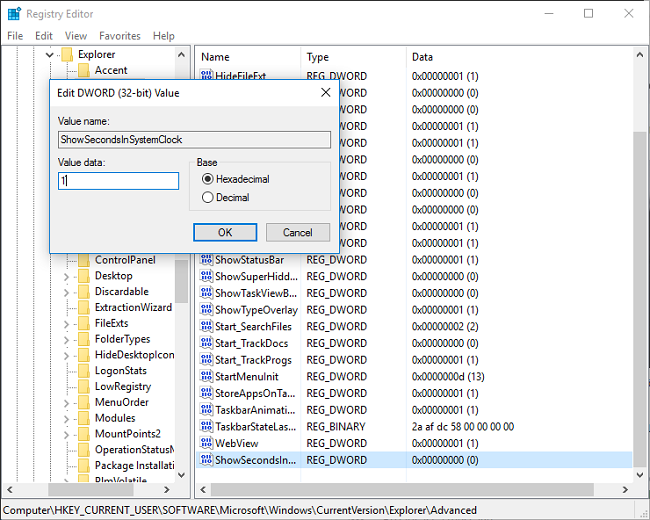
Task: Click the ControlPanel folder icon in tree
Action: (x=83, y=260)
